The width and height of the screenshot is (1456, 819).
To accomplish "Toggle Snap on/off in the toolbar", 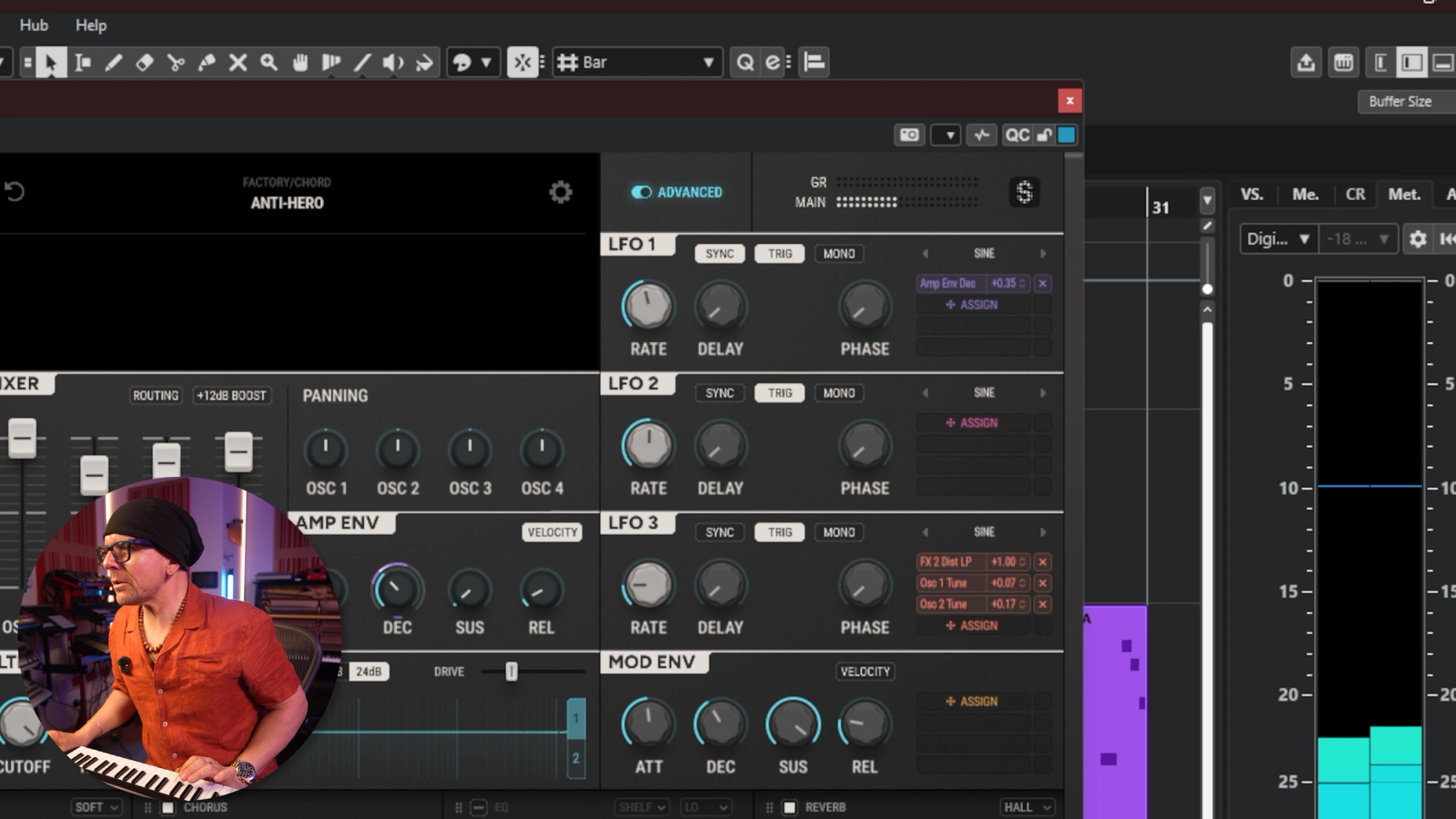I will tap(522, 63).
